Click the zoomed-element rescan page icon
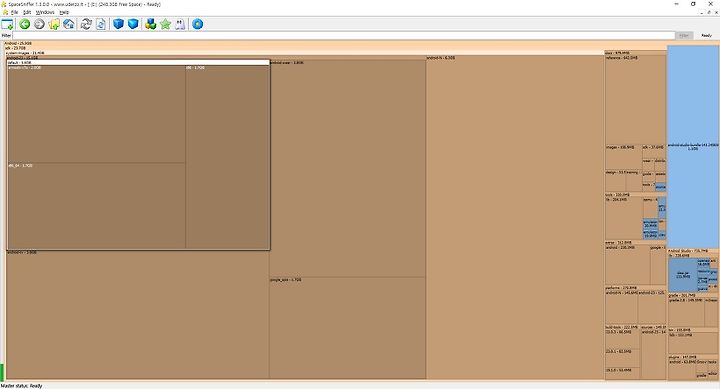 [x=101, y=24]
